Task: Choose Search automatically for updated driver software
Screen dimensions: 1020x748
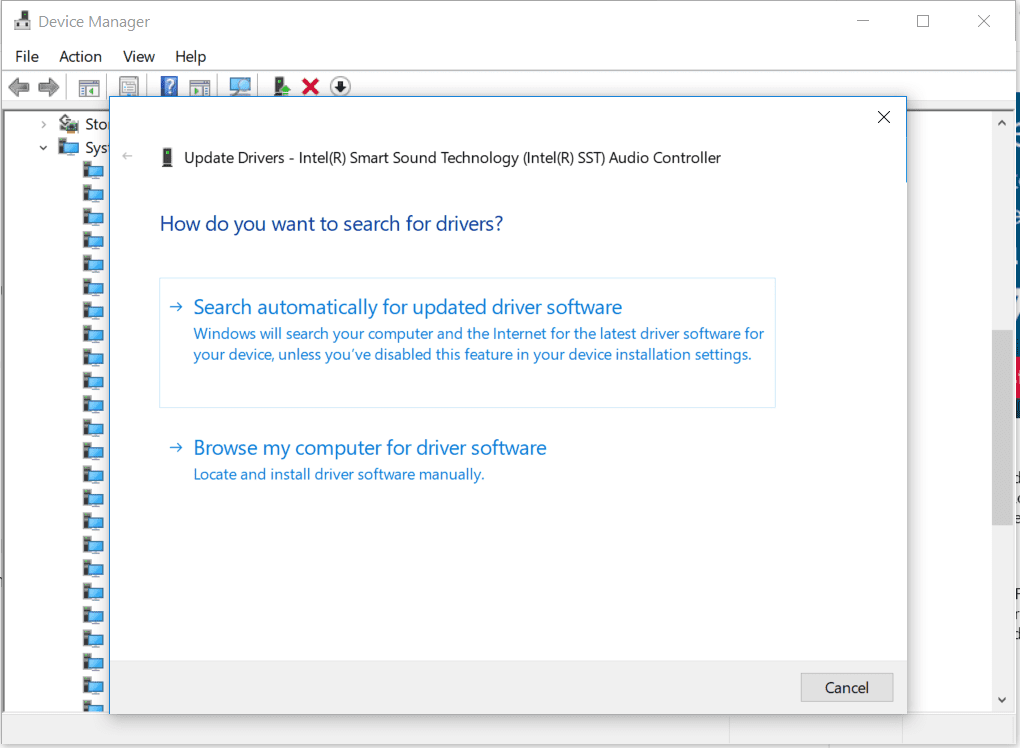Action: 407,308
